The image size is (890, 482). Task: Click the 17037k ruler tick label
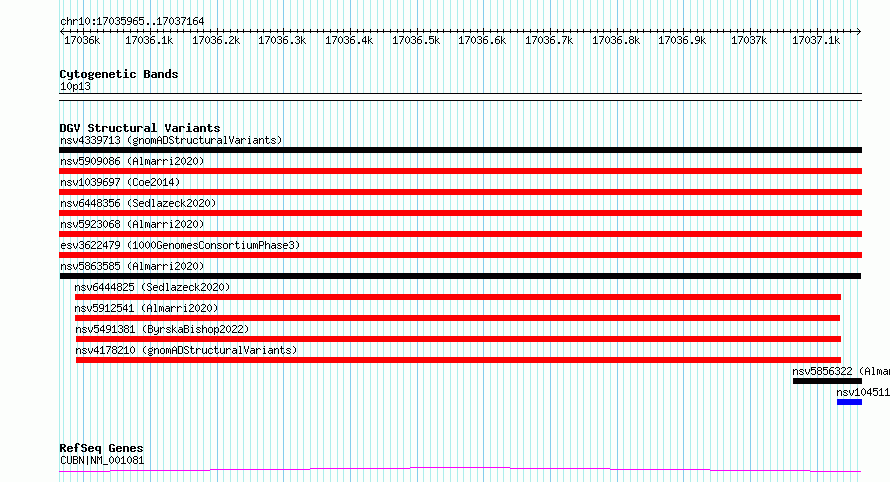749,40
